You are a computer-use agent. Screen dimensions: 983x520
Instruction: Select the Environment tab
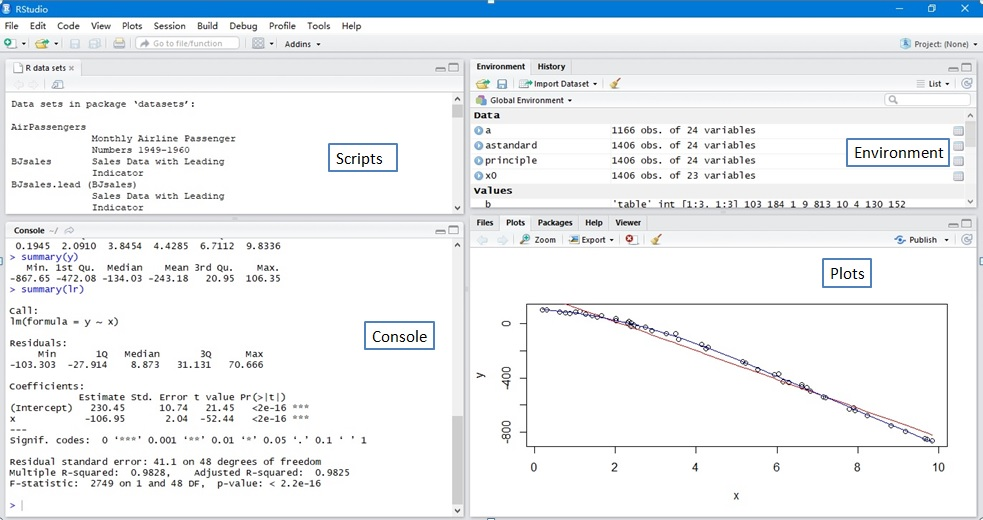point(500,66)
